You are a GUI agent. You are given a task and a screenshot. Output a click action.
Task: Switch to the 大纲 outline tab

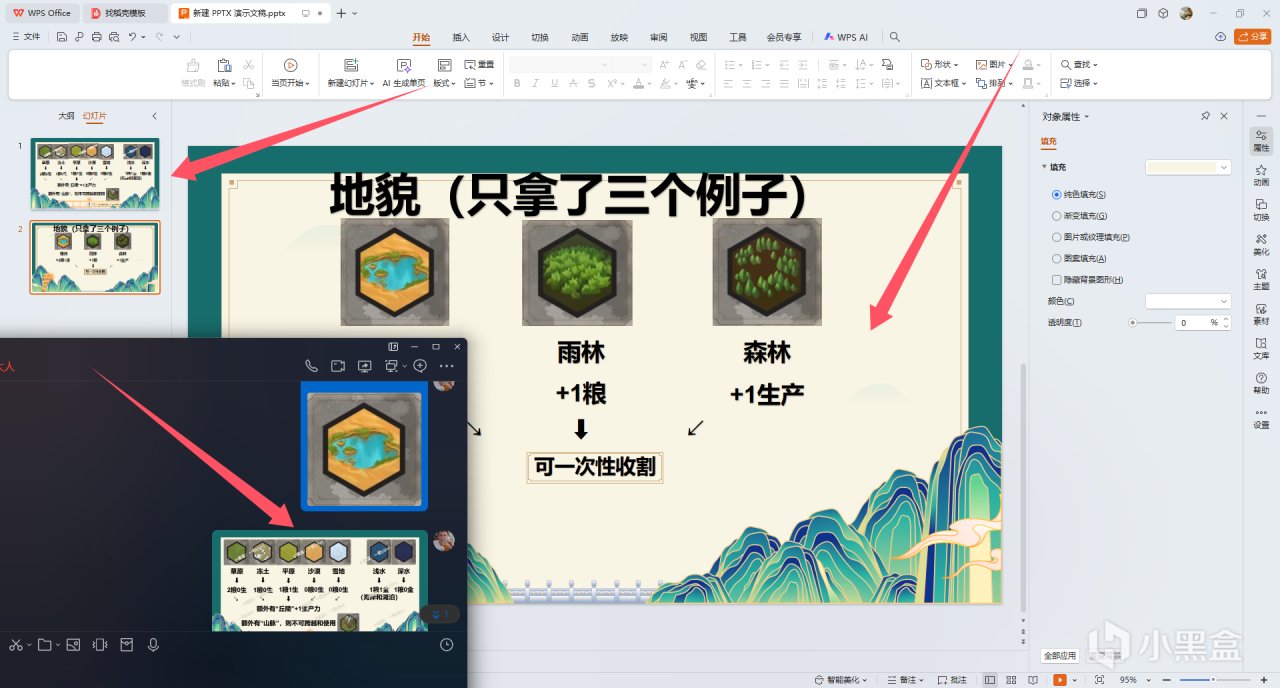(x=66, y=116)
